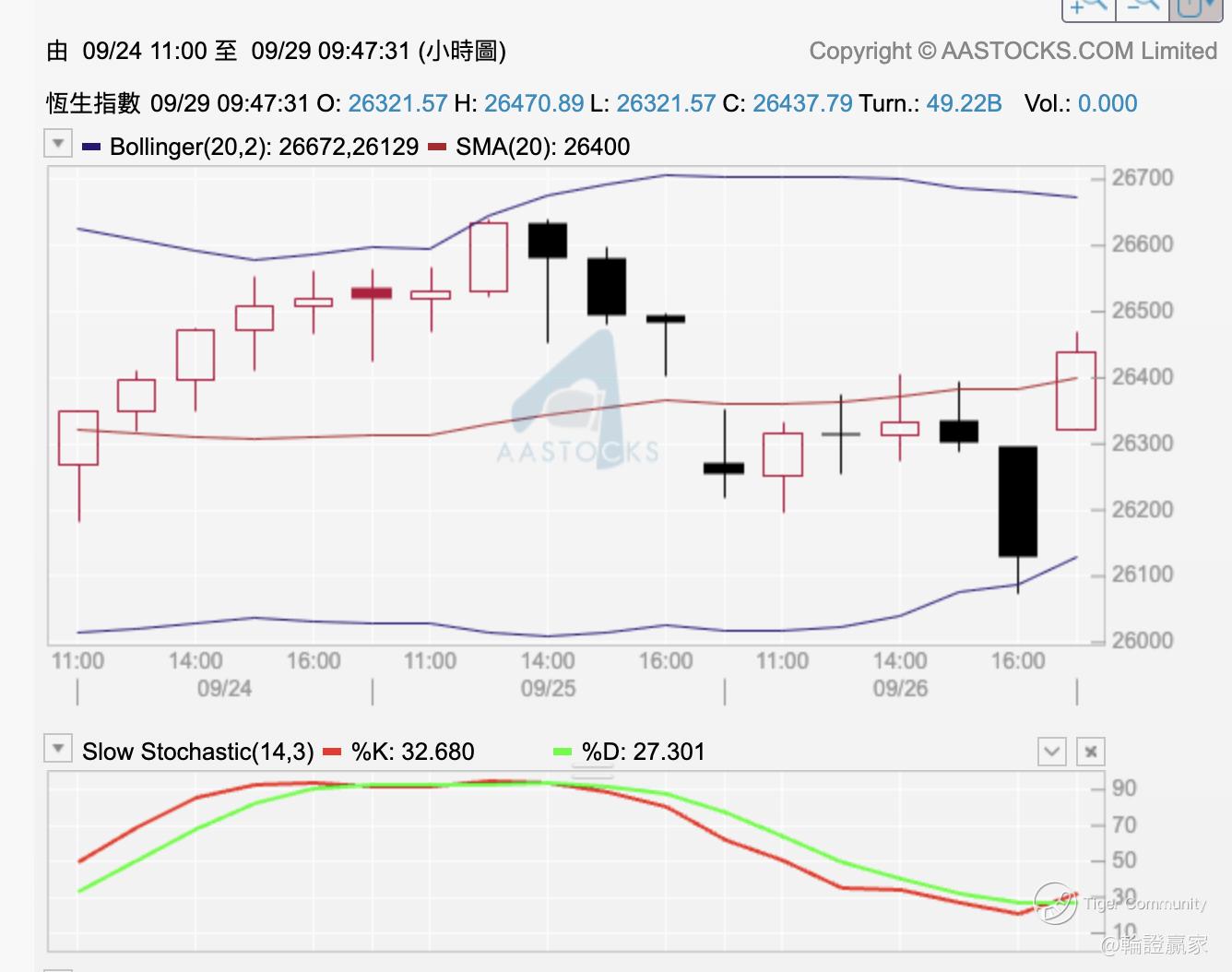
Task: Click the 26500 price axis label
Action: 1143,311
